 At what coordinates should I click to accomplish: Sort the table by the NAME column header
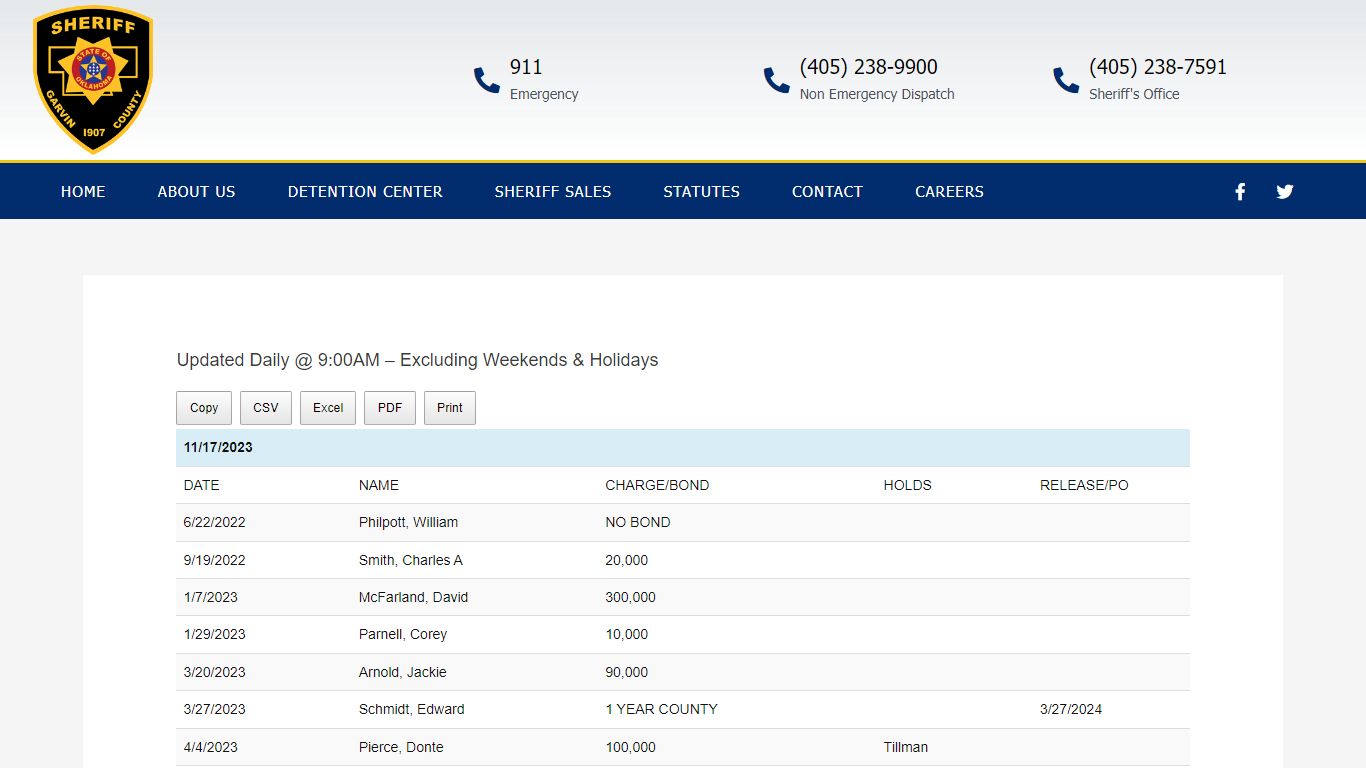point(379,485)
